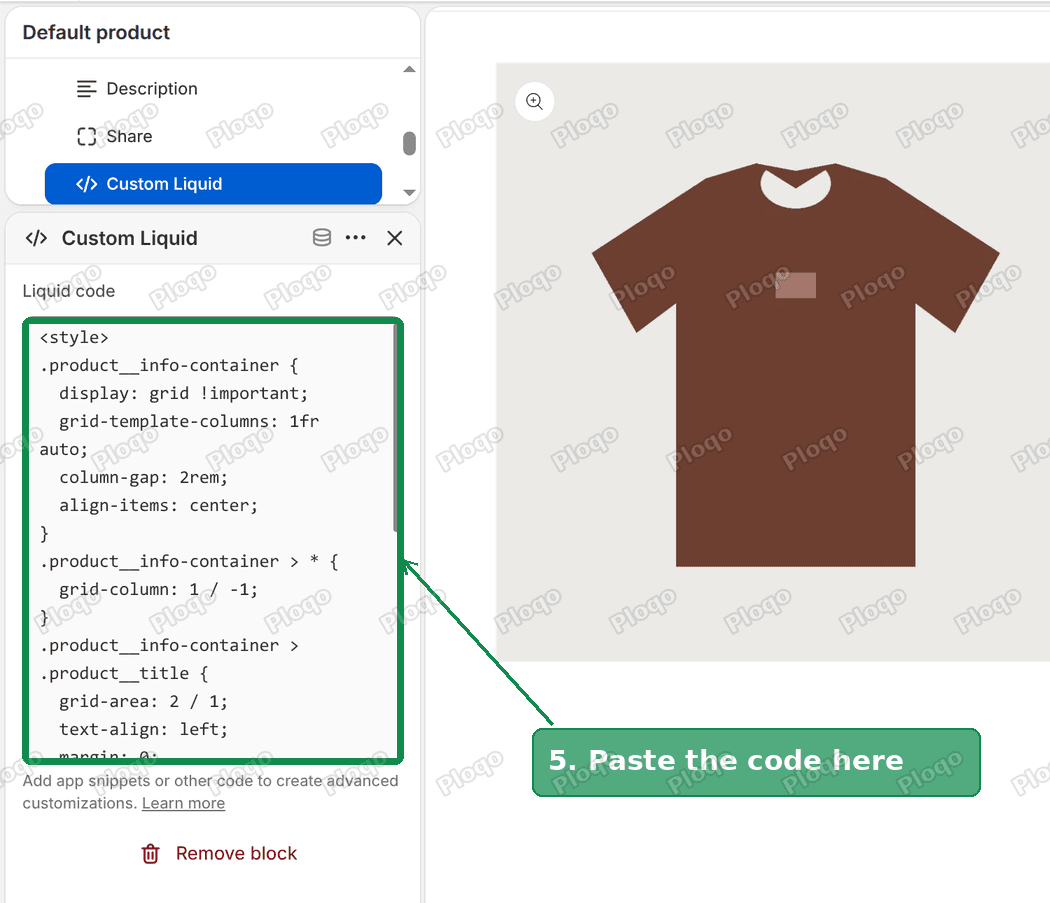Click the block list scrollbar thumb
Screen dimensions: 1050x903
[409, 143]
